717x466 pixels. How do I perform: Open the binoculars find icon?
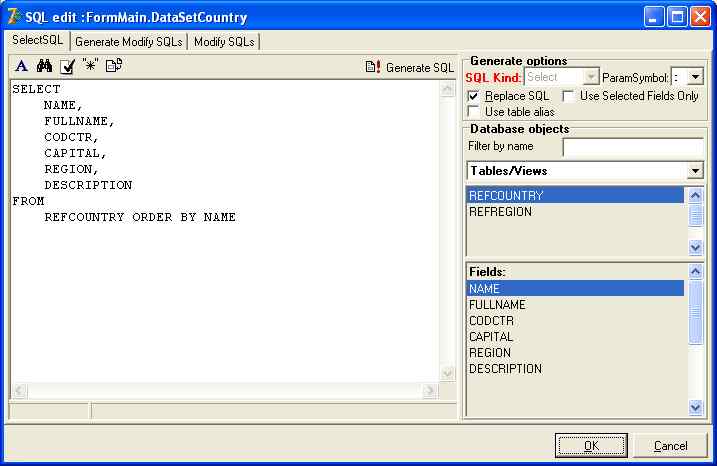(x=44, y=66)
